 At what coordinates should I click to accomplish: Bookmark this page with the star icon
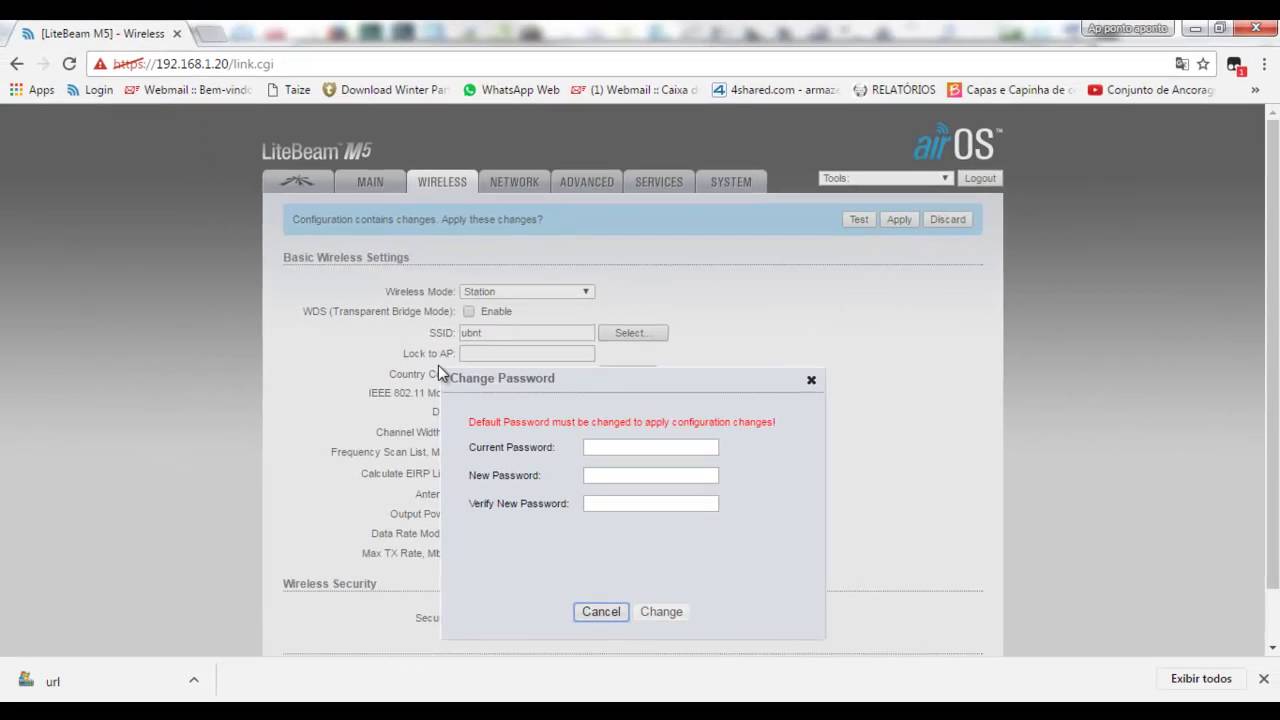pyautogui.click(x=1203, y=63)
